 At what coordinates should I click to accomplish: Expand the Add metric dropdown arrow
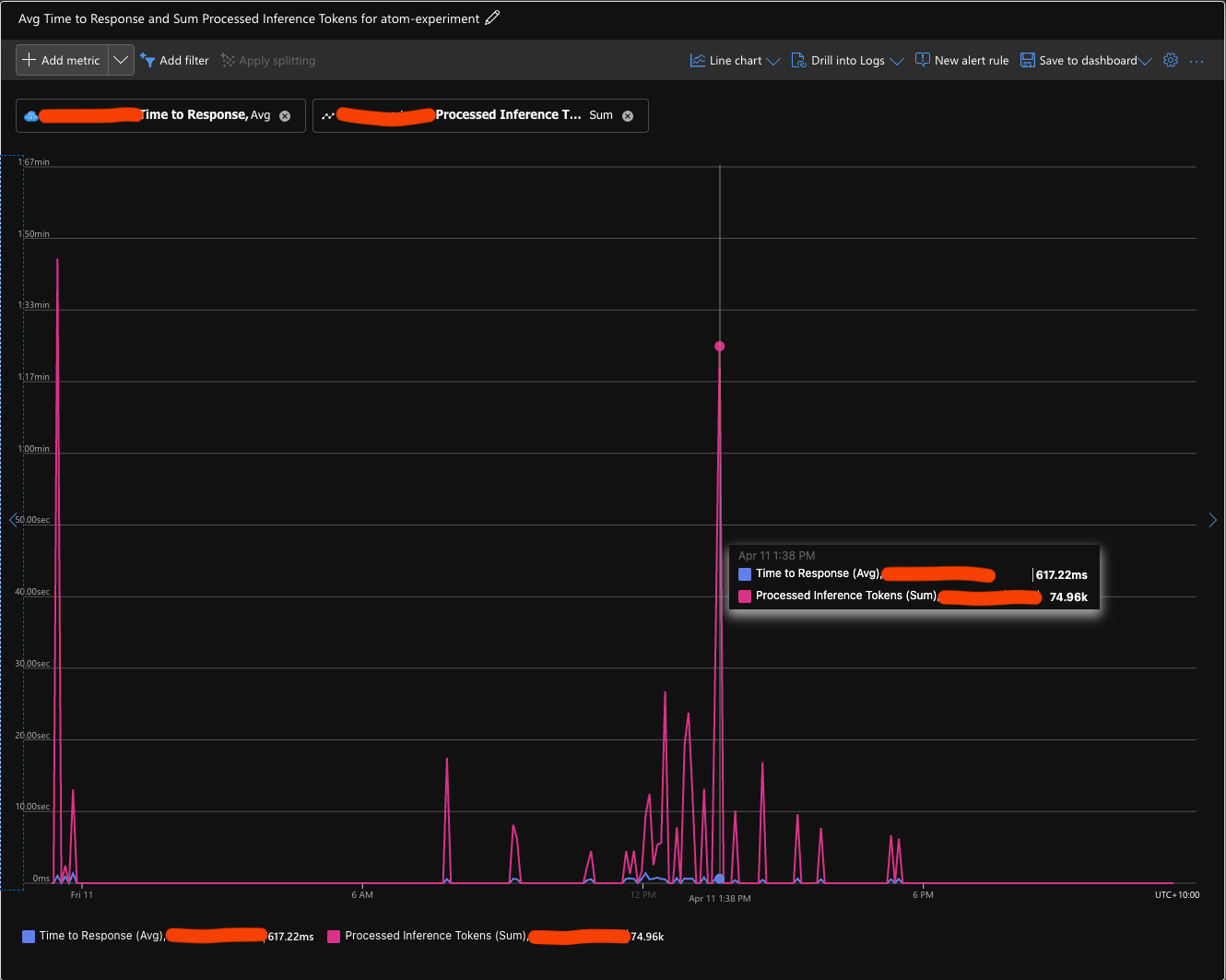point(121,60)
